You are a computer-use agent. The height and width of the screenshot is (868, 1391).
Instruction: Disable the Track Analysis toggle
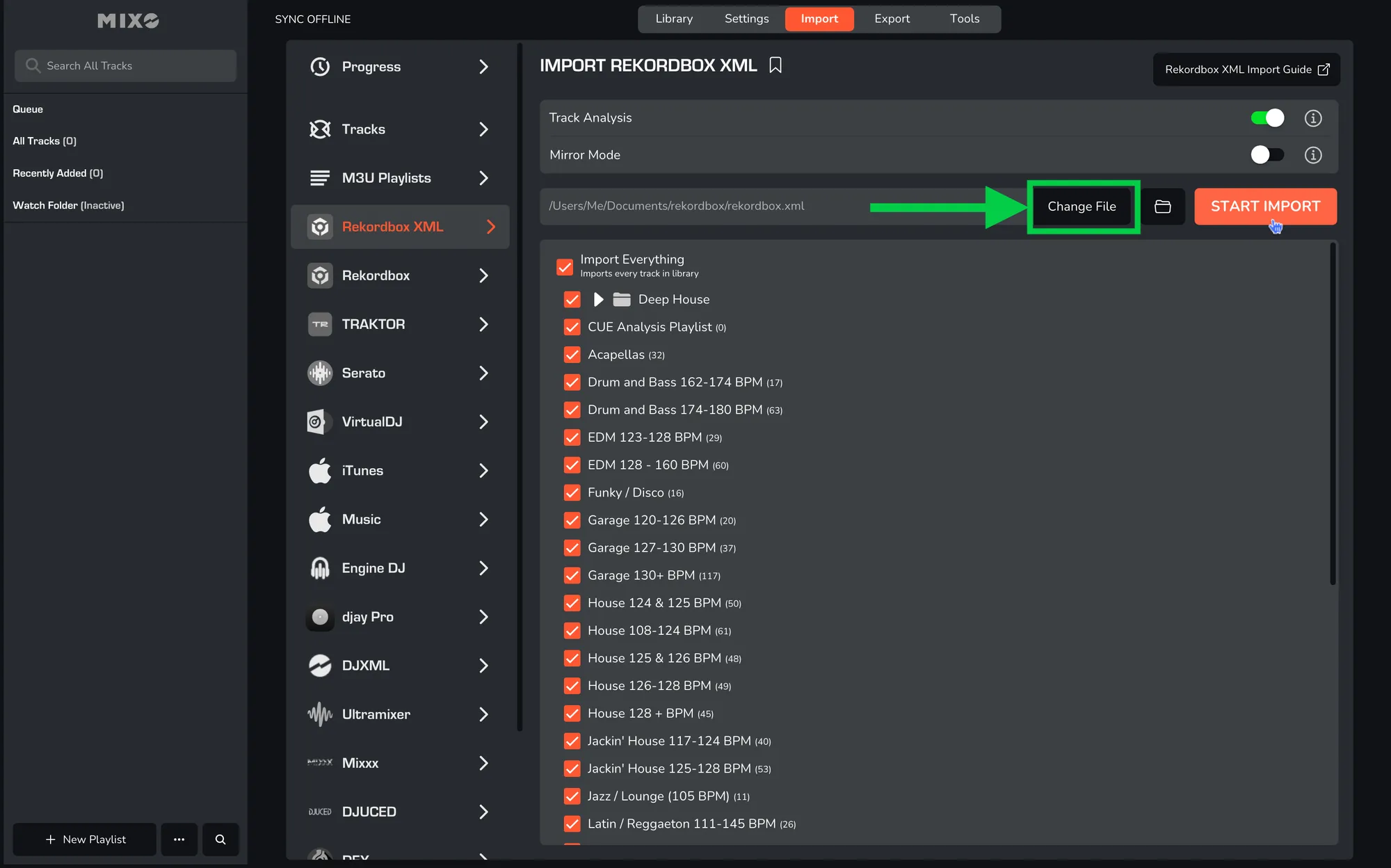point(1267,118)
